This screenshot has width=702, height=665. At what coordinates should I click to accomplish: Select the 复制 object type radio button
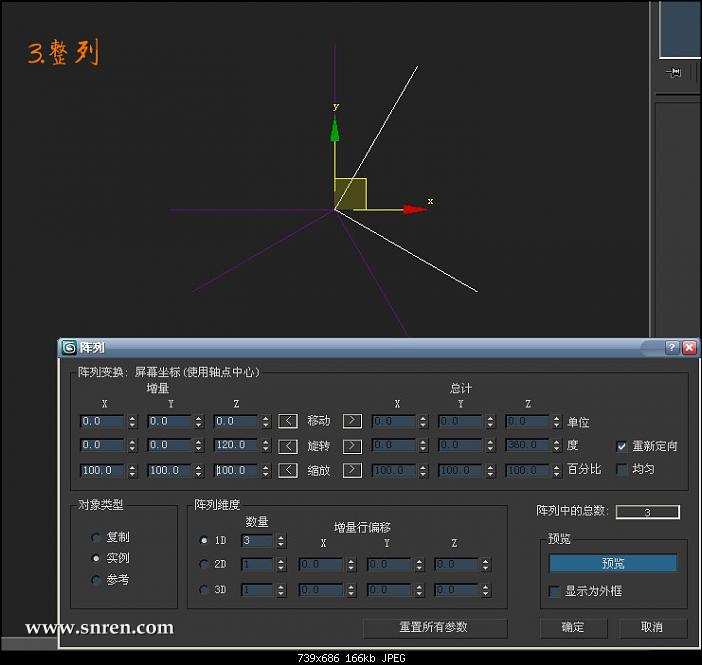pyautogui.click(x=96, y=537)
